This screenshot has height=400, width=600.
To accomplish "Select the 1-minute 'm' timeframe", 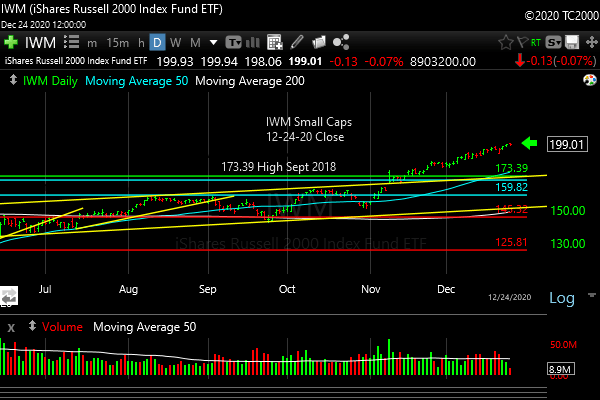I will [92, 43].
